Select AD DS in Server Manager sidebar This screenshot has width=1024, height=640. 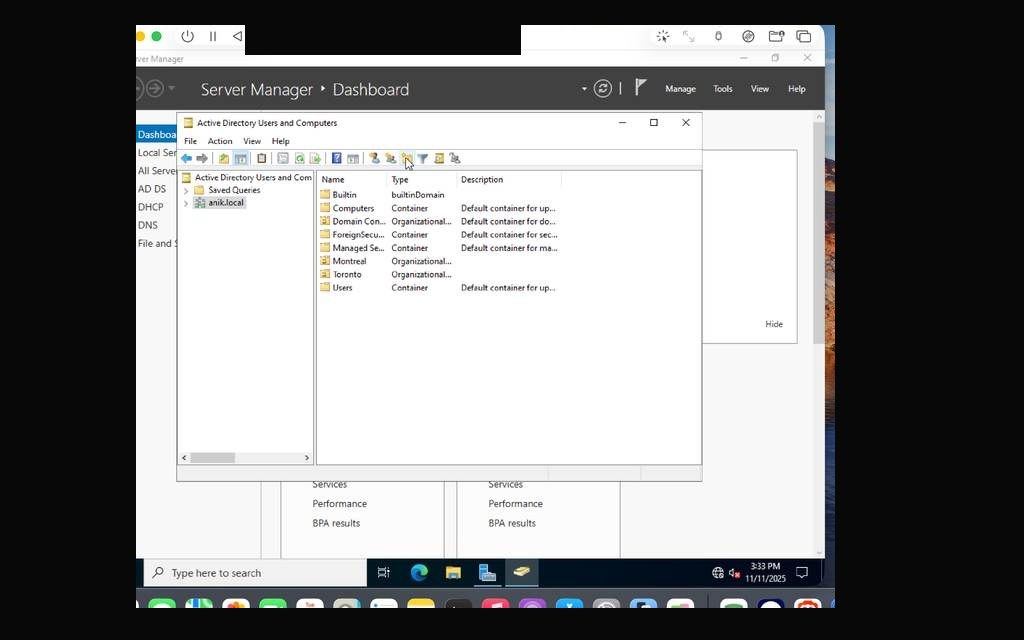152,189
